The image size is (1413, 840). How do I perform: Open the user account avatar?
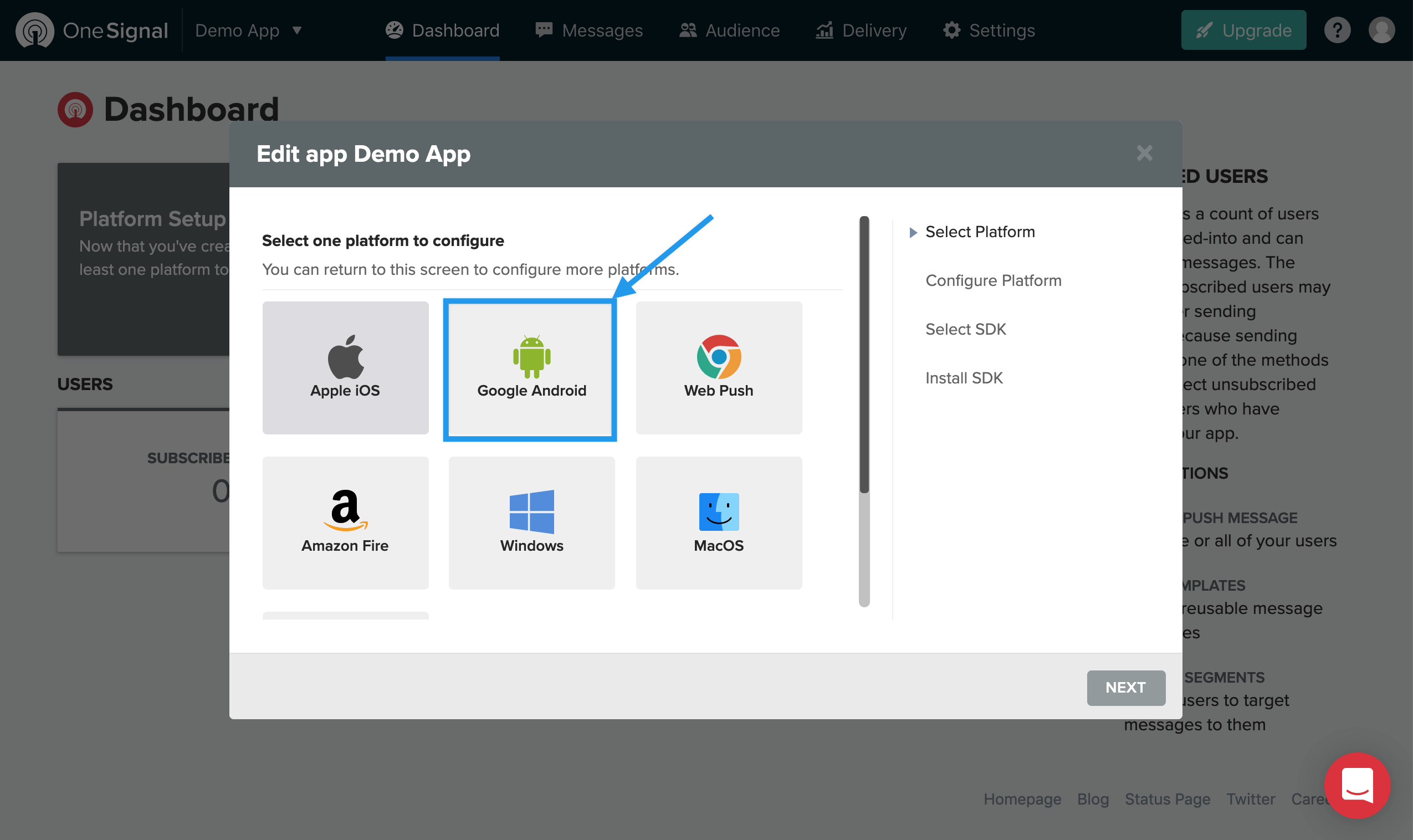[1381, 30]
